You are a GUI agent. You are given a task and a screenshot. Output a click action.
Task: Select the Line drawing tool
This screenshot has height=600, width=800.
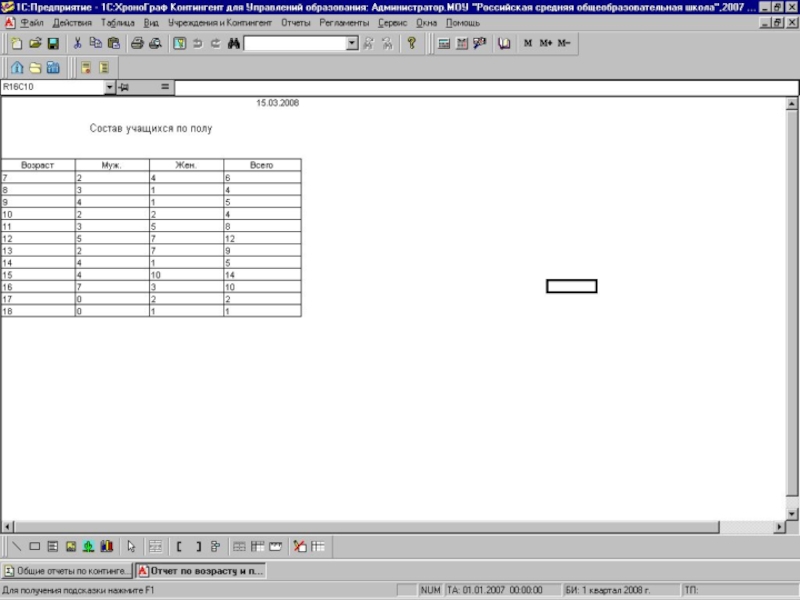coord(16,546)
